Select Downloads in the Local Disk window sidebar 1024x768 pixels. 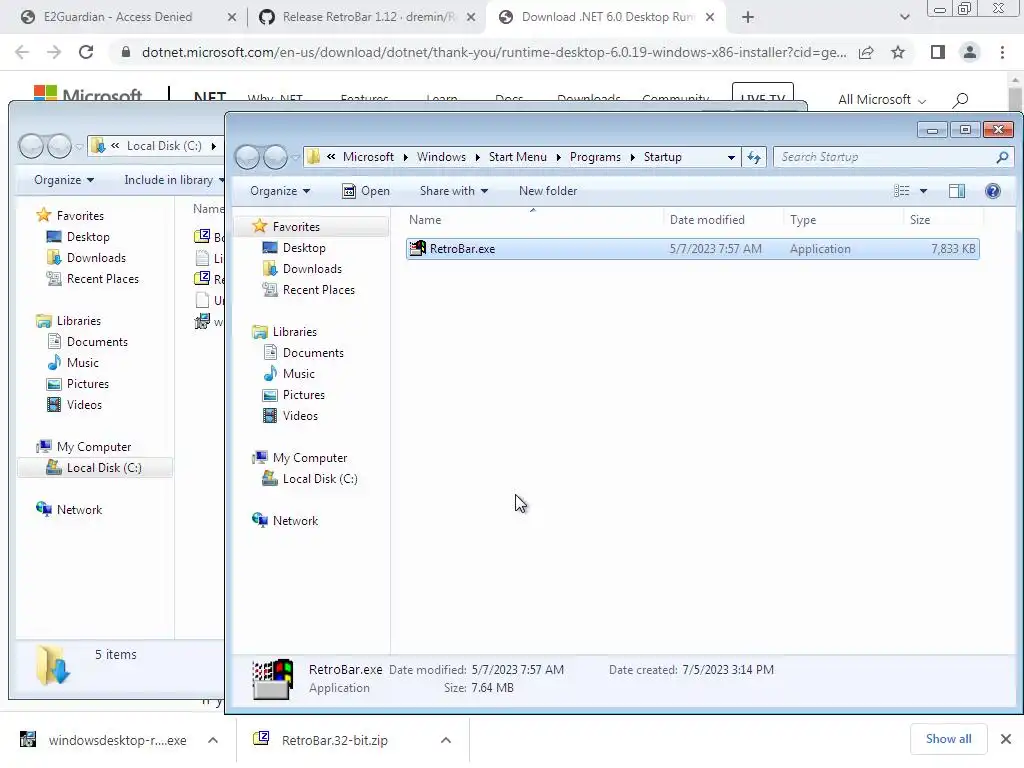coord(96,257)
